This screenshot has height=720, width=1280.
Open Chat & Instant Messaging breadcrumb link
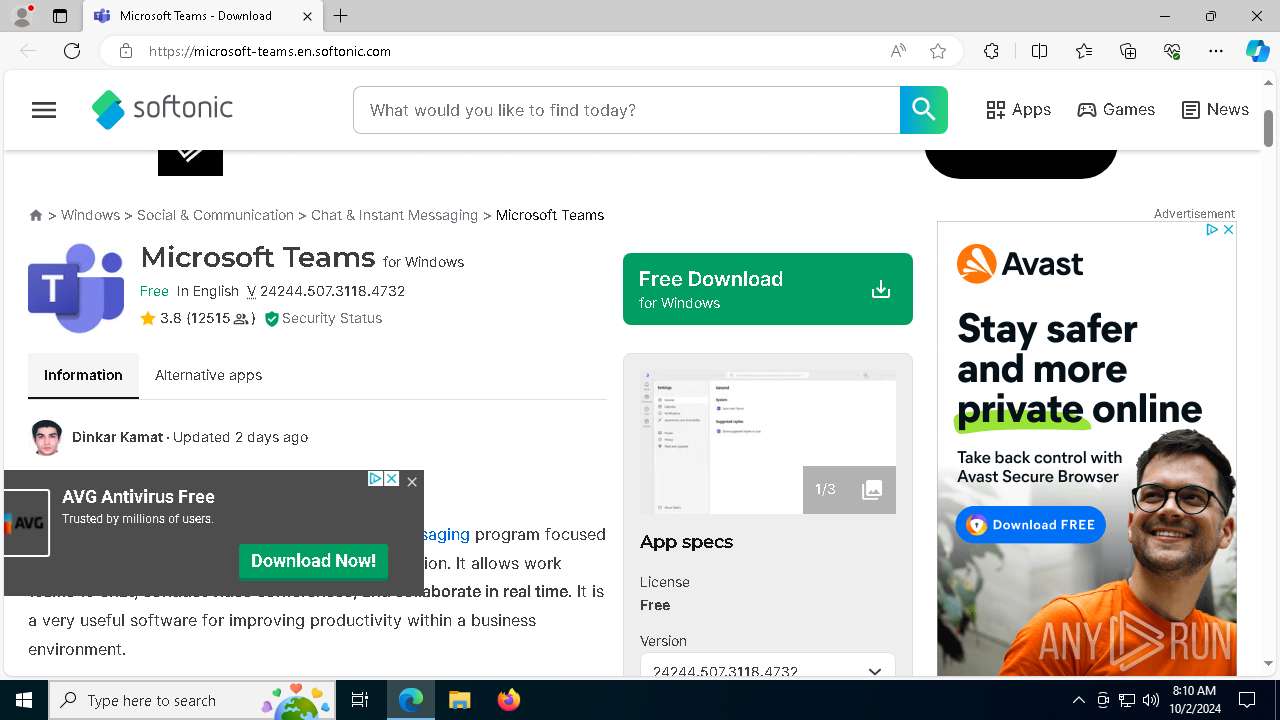394,215
